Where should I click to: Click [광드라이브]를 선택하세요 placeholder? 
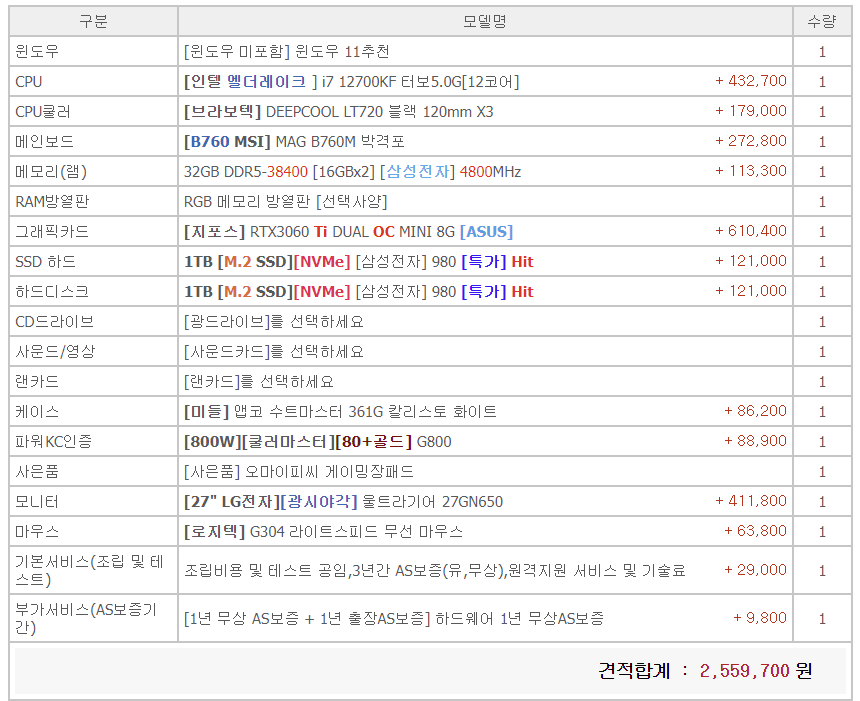tap(274, 321)
